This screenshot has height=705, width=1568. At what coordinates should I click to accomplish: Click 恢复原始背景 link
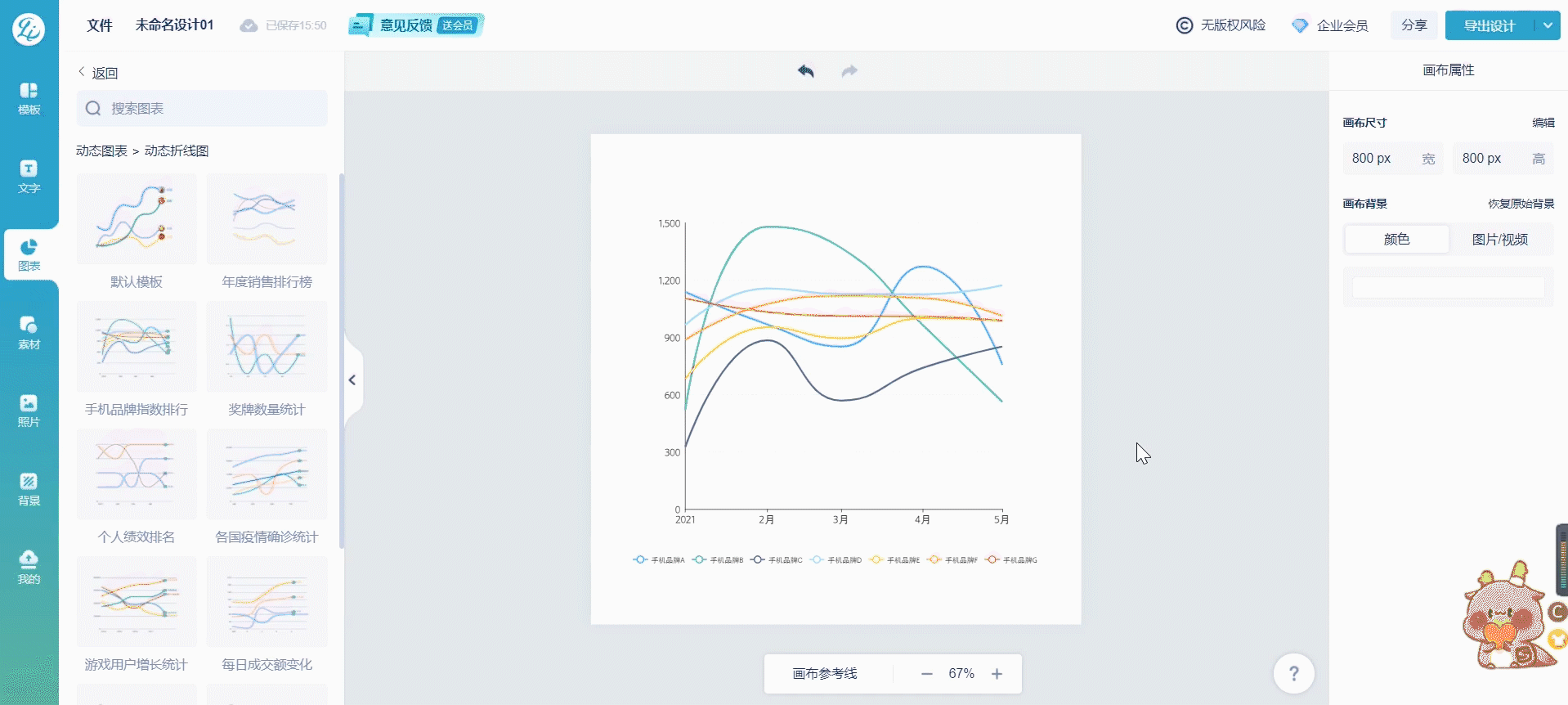[1521, 204]
